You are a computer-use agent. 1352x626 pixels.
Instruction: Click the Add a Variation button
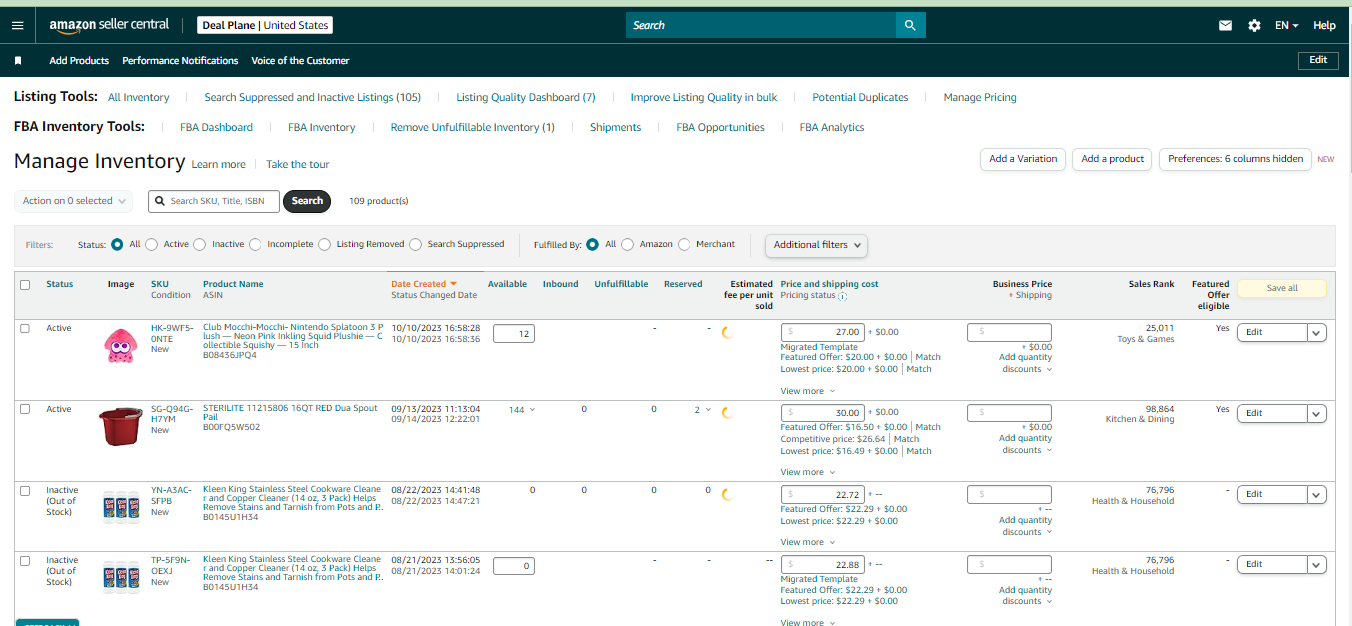(1023, 159)
